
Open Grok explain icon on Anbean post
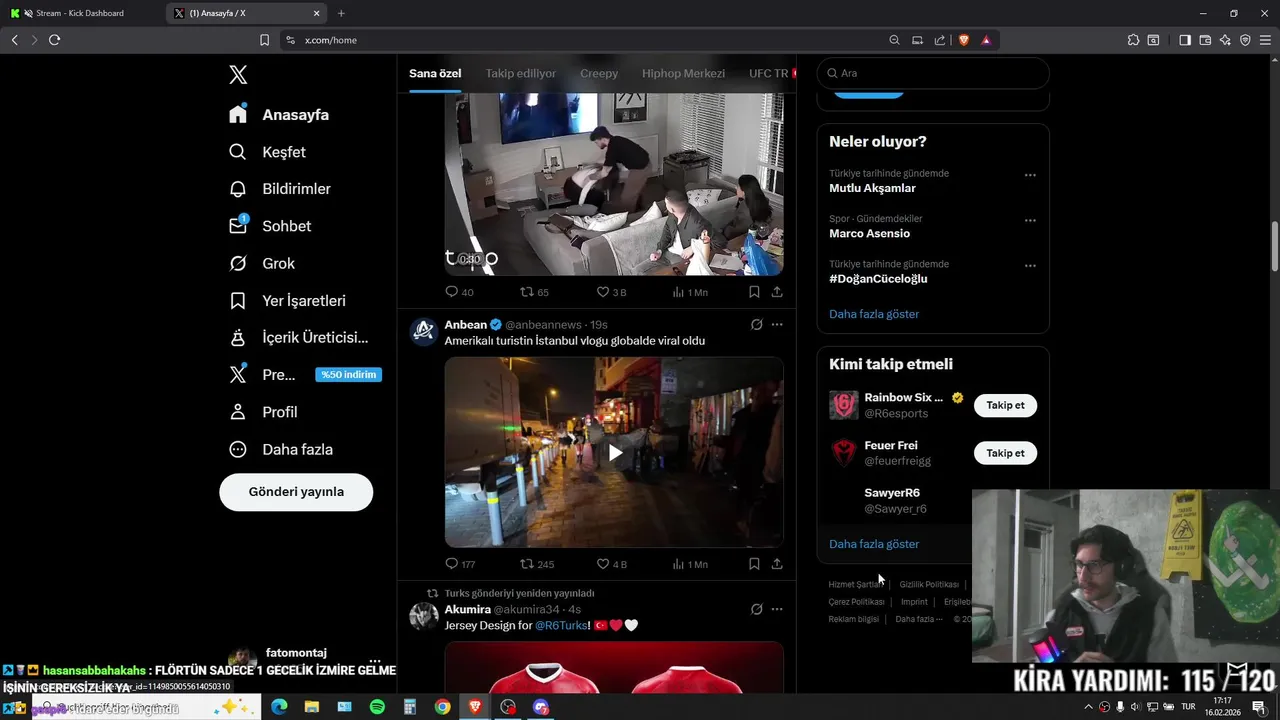pos(757,325)
